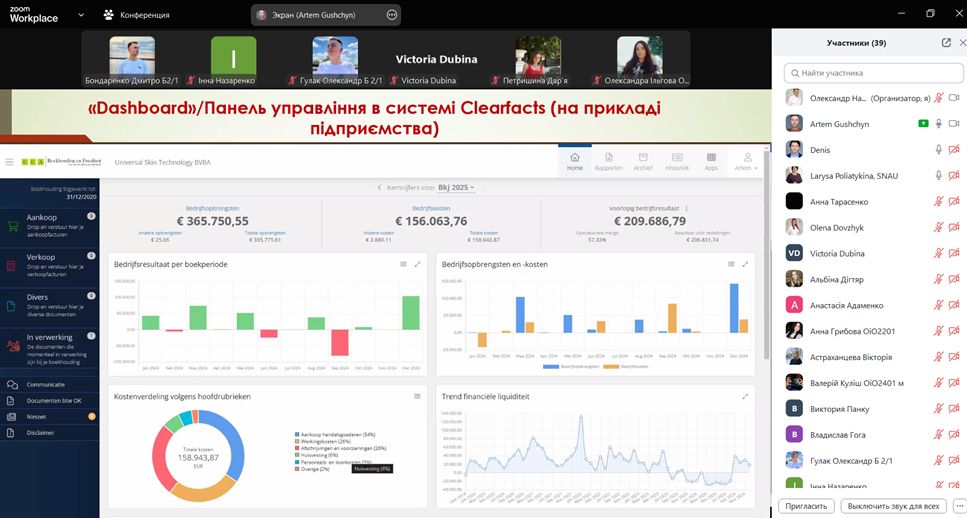
Task: Open screen share options ellipsis for Artem Gushchyn
Action: tap(392, 15)
